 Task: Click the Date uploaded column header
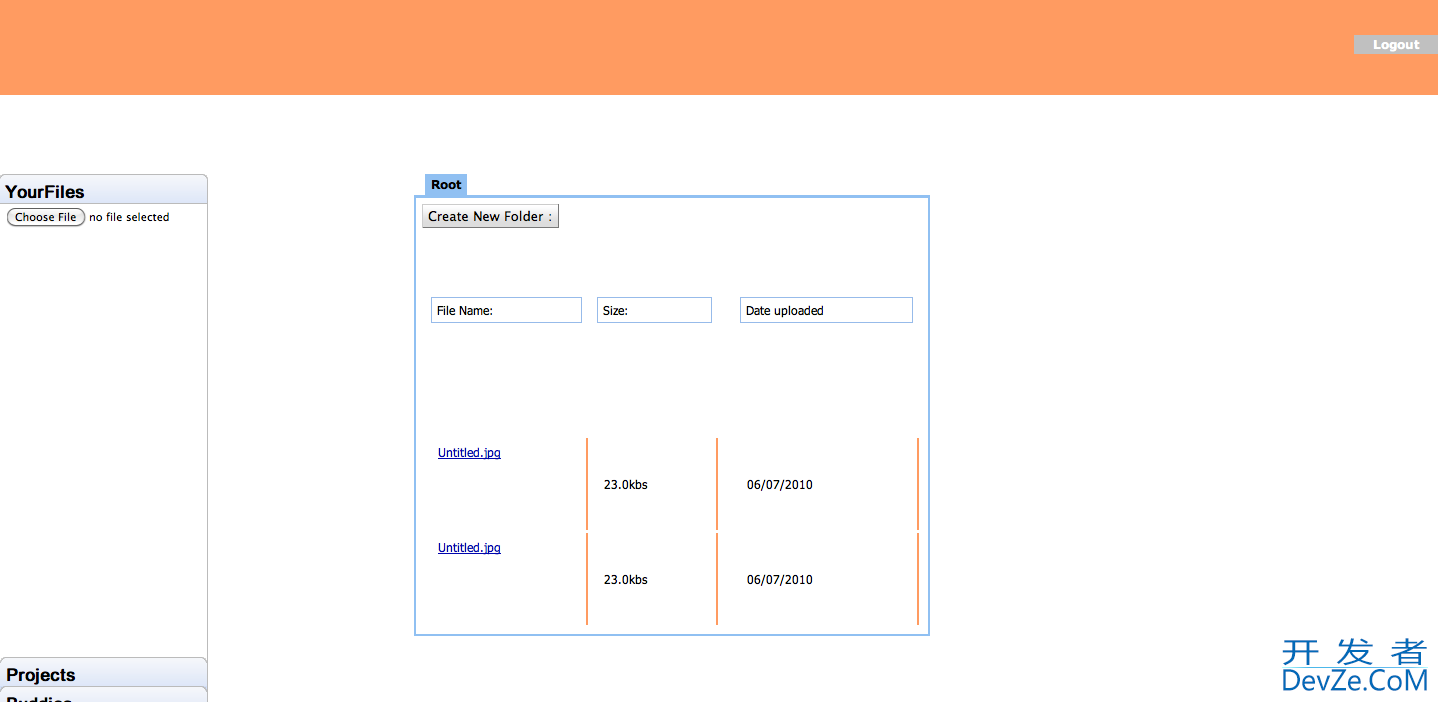pos(826,310)
